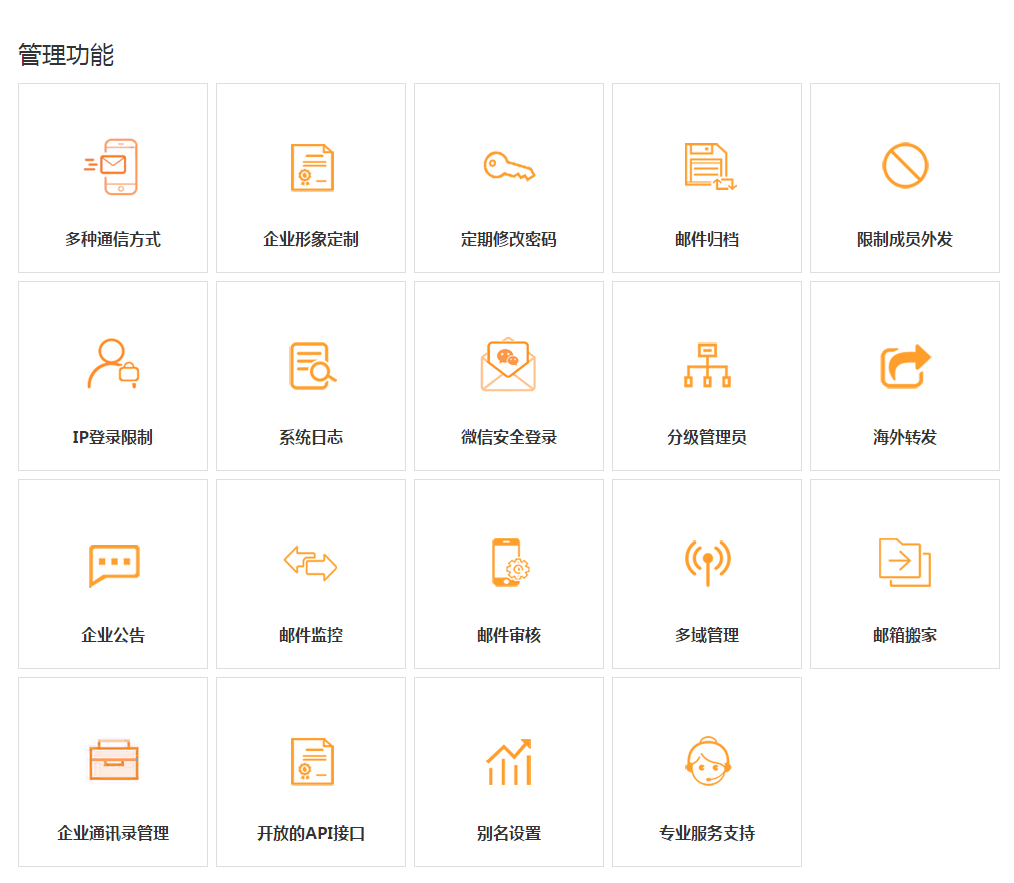Viewport: 1014px width, 883px height.
Task: Select the certificate icon above 企业形象定制
Action: point(311,167)
